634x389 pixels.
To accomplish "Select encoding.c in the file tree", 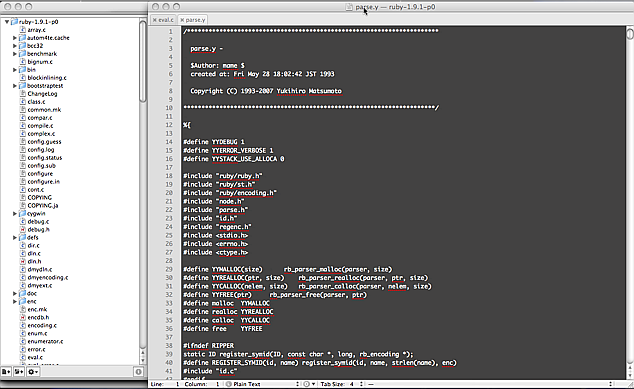I will [x=42, y=326].
